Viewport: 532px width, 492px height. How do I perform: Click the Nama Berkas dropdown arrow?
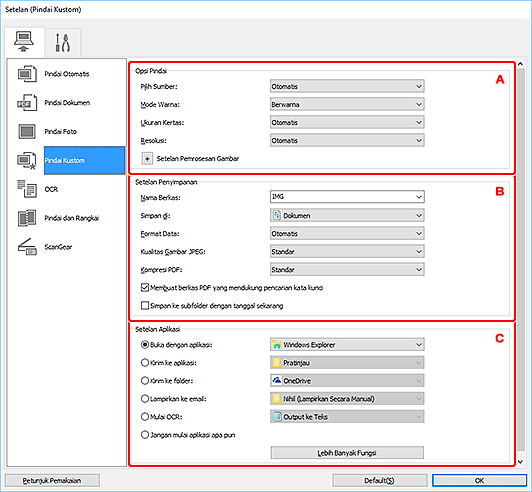tap(419, 197)
